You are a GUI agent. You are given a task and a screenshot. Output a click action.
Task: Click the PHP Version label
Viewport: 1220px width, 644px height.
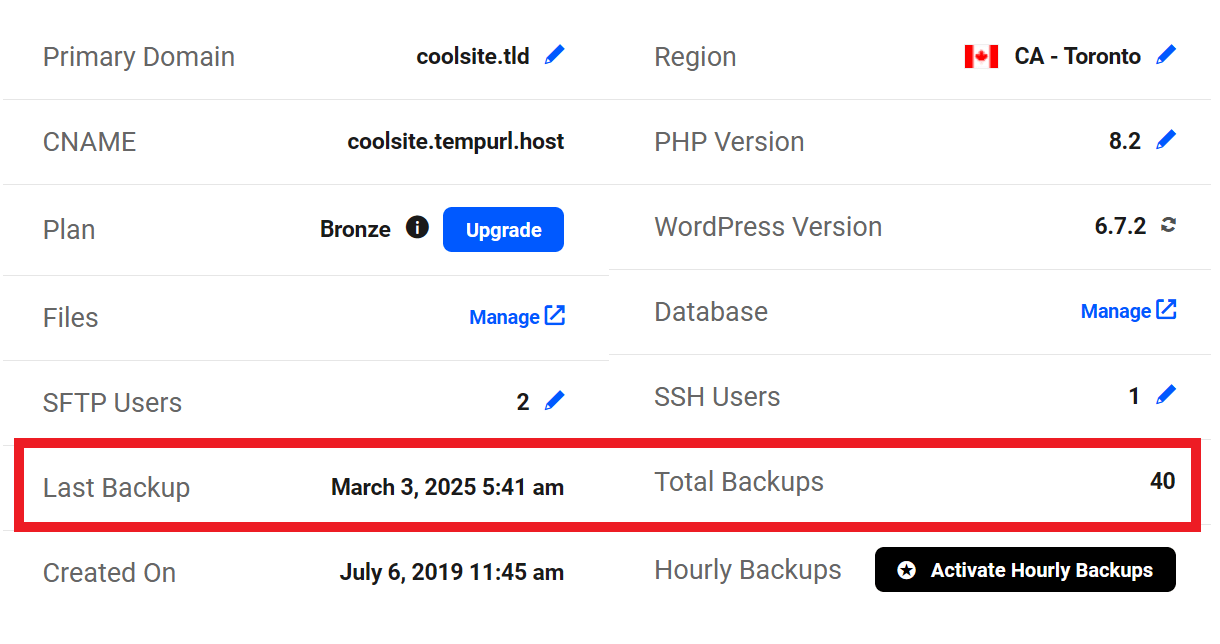729,142
